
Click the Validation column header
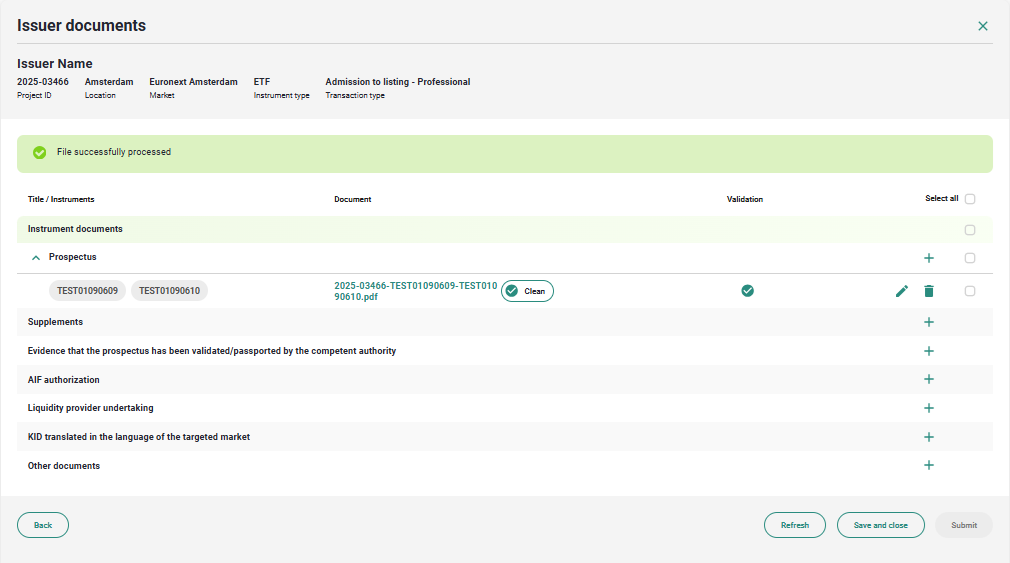[745, 200]
